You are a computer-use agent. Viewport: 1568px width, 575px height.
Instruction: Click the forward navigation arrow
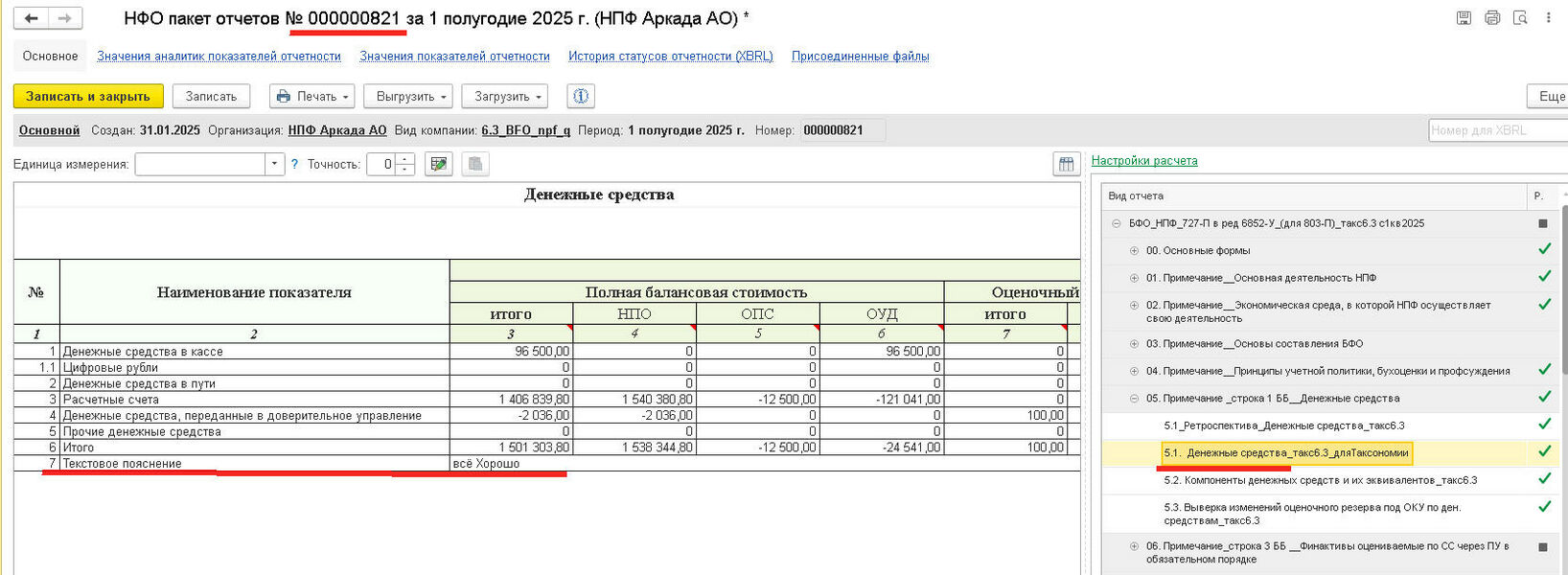[x=64, y=18]
